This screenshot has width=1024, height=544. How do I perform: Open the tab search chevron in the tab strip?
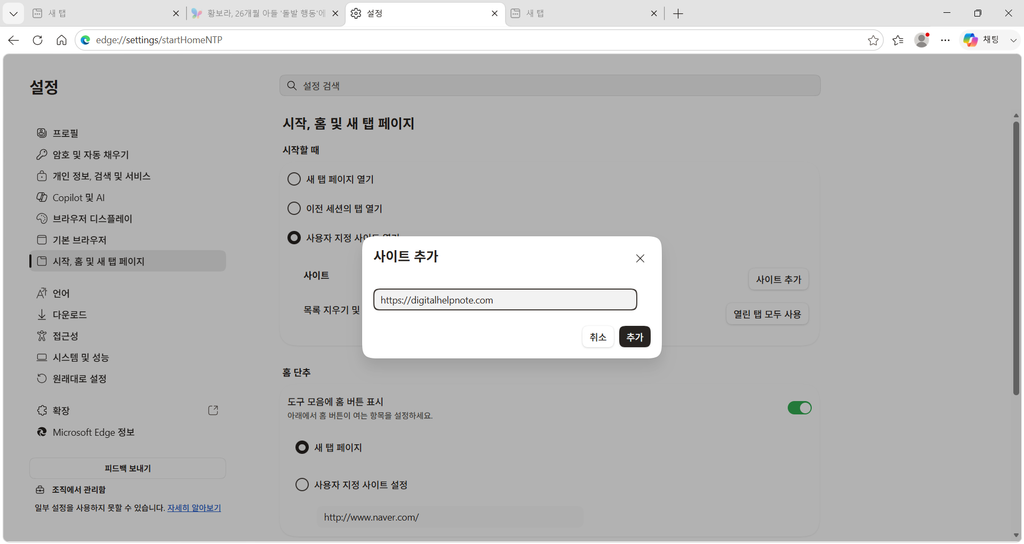(x=13, y=13)
